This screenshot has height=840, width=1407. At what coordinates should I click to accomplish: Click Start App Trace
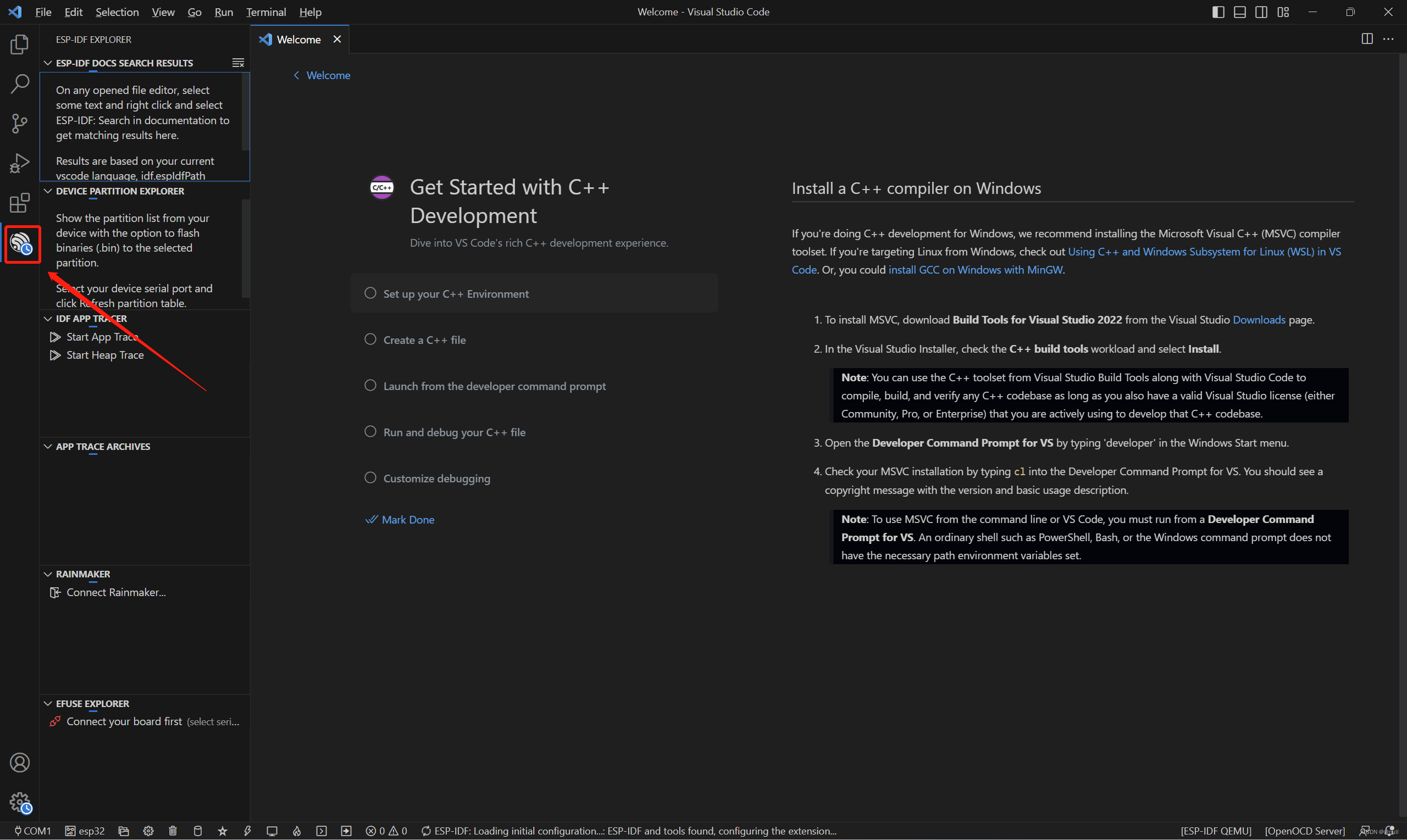[x=102, y=337]
